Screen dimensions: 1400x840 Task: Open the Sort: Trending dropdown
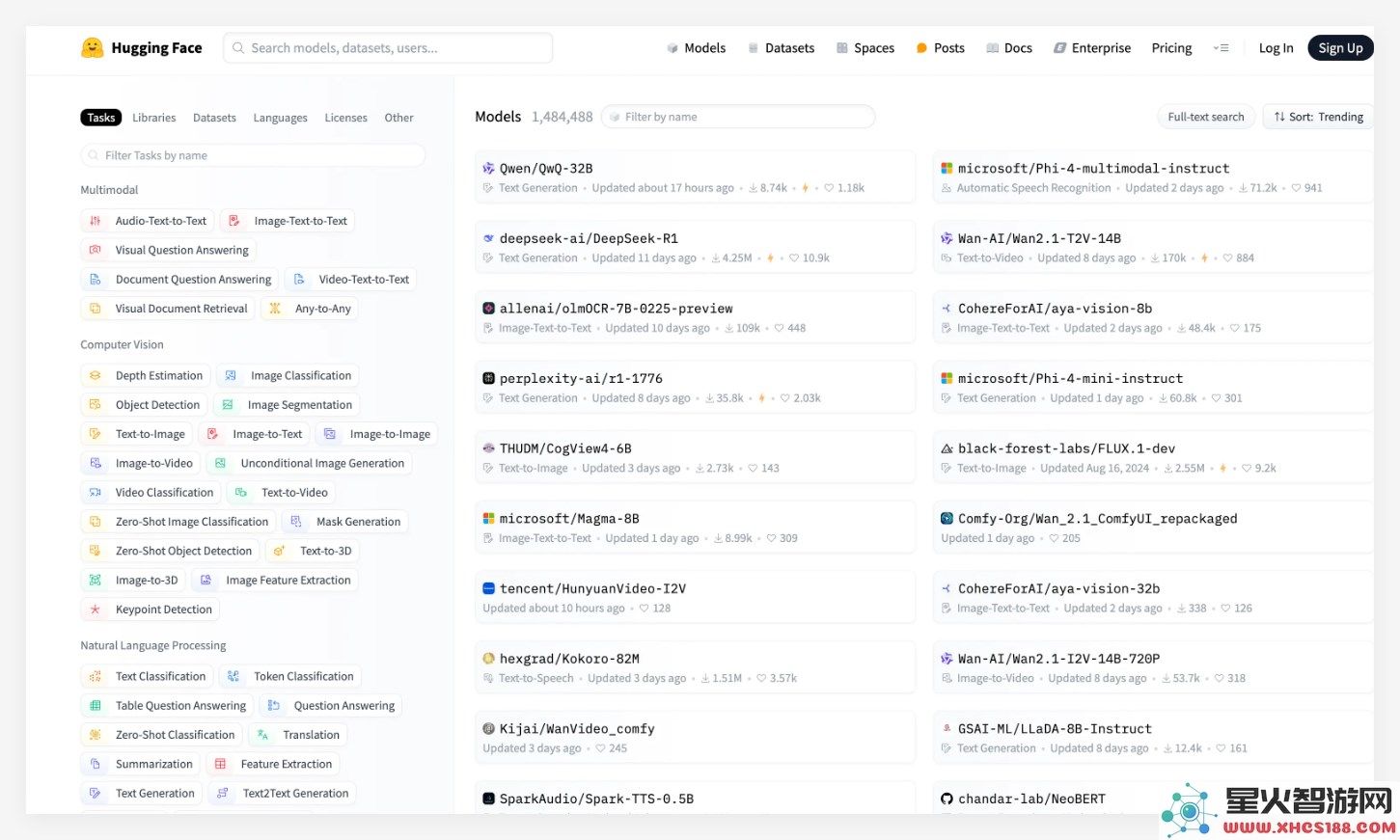coord(1318,117)
